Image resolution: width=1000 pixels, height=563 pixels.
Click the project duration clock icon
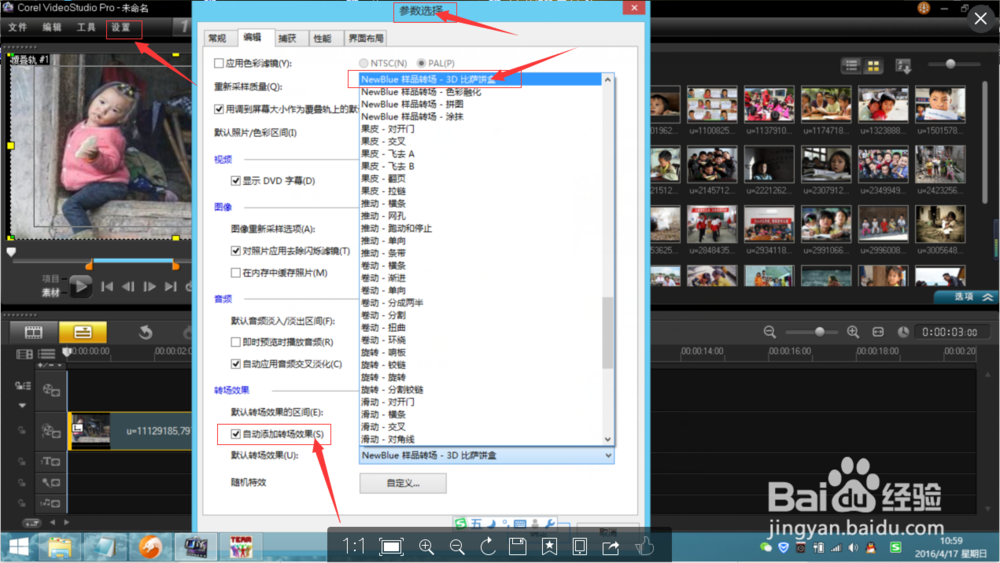pyautogui.click(x=903, y=332)
